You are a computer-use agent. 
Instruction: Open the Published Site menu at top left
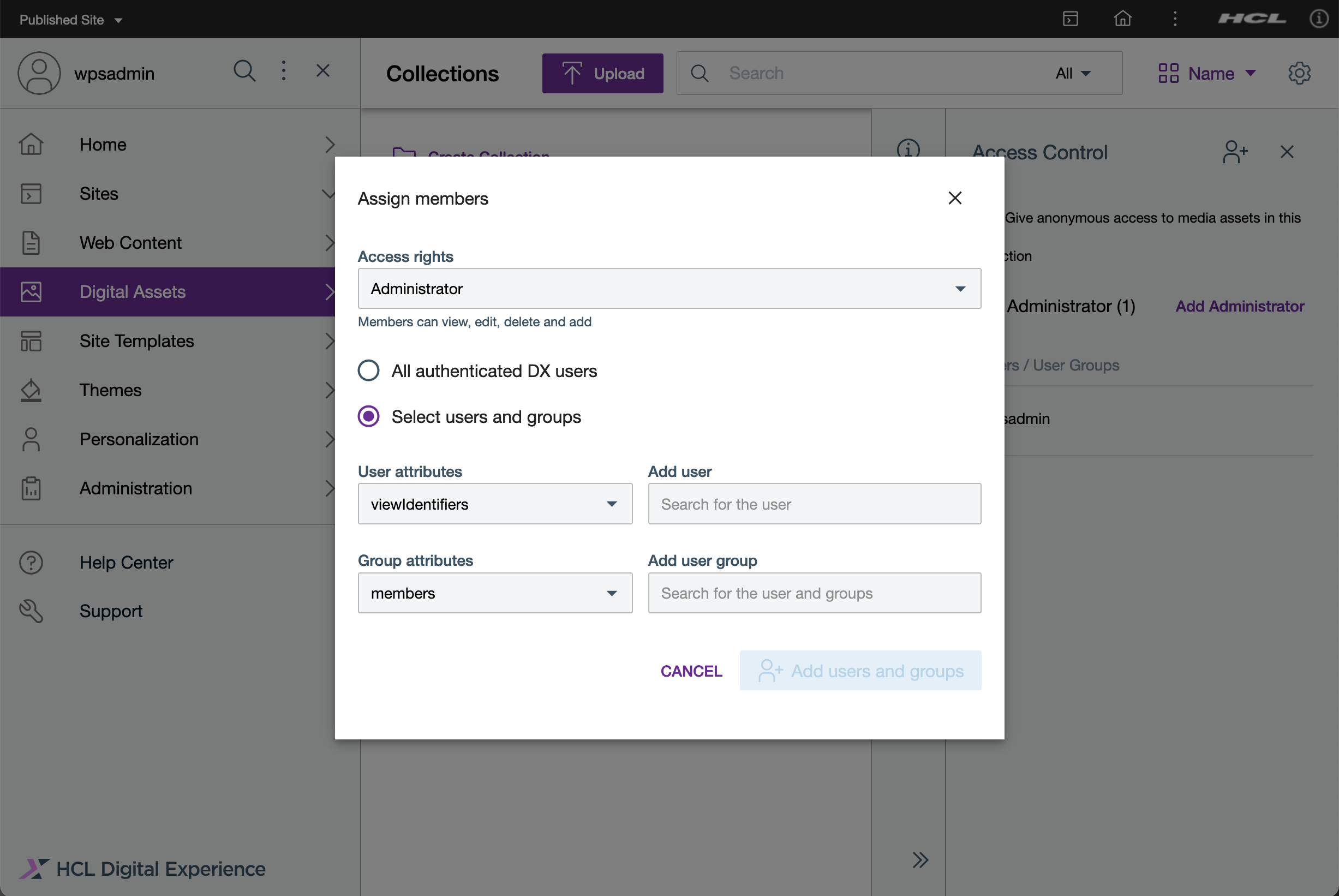coord(70,19)
